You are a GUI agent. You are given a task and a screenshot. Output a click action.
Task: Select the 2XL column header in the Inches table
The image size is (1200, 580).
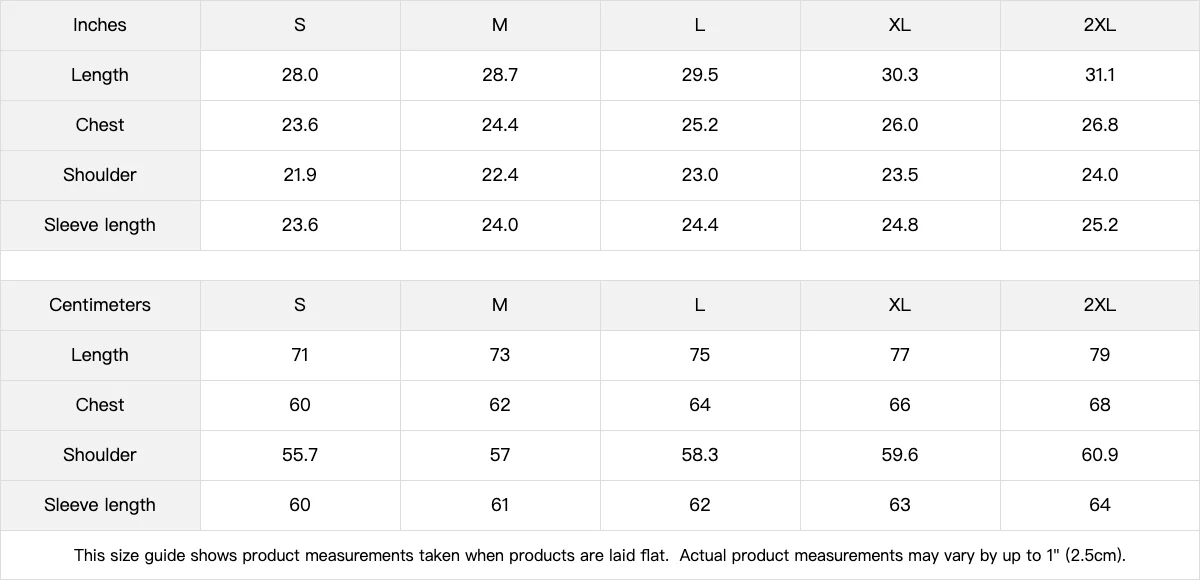(x=1099, y=25)
